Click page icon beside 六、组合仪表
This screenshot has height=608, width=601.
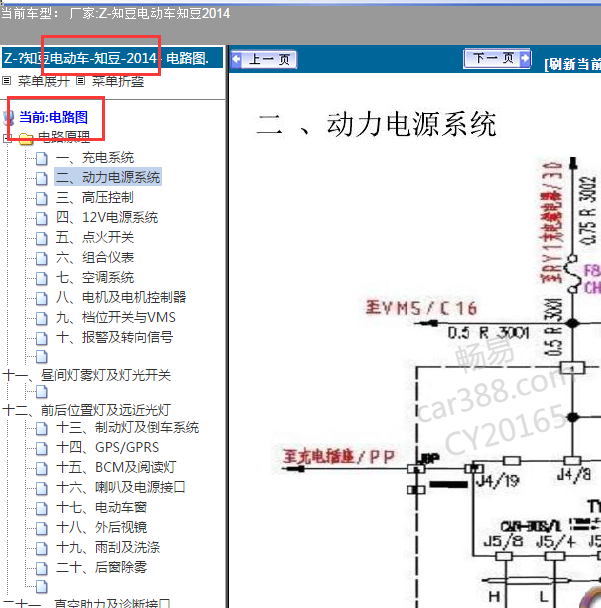(x=41, y=258)
